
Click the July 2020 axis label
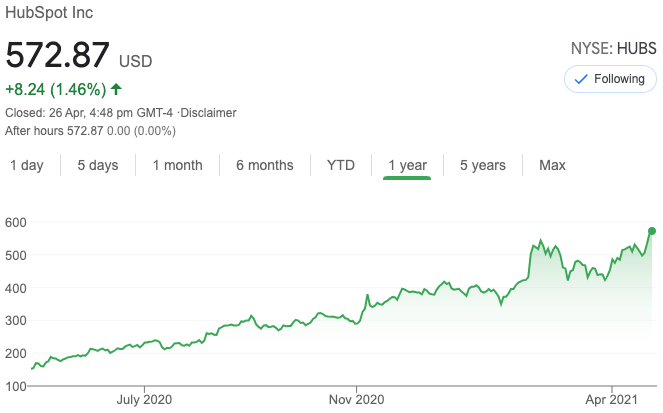pyautogui.click(x=144, y=397)
